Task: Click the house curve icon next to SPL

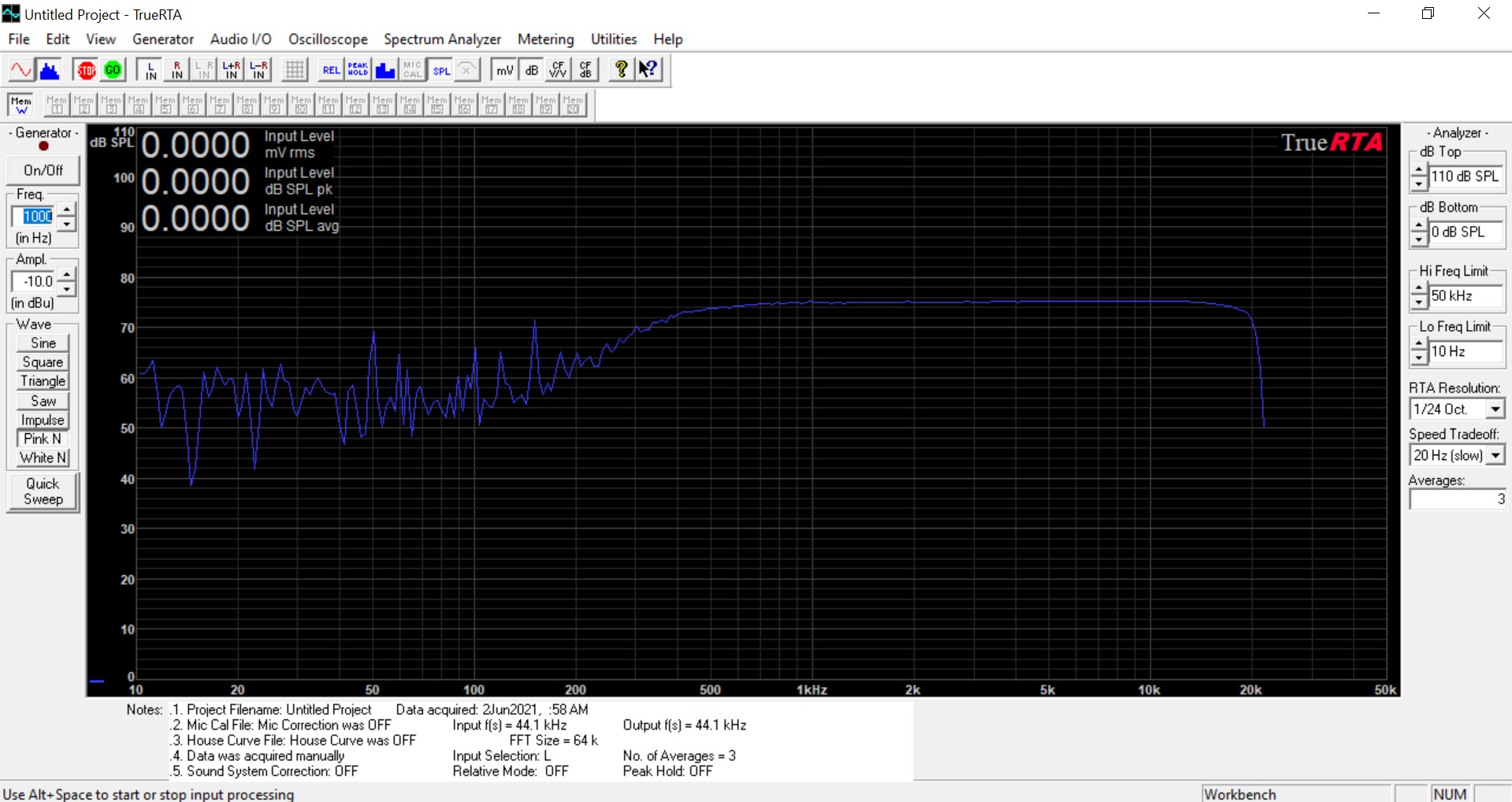Action: point(466,70)
